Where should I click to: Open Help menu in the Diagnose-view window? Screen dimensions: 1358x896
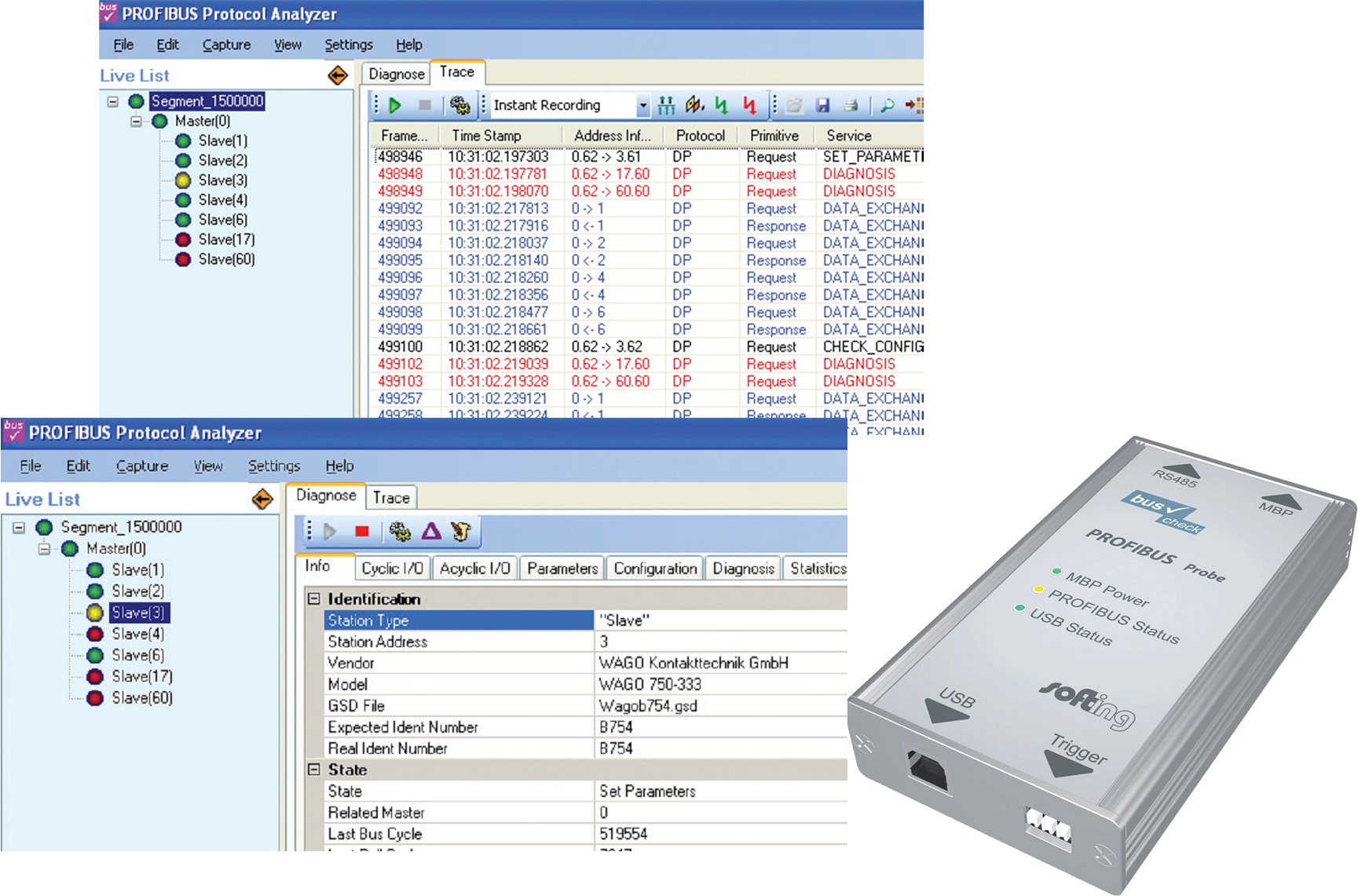339,466
